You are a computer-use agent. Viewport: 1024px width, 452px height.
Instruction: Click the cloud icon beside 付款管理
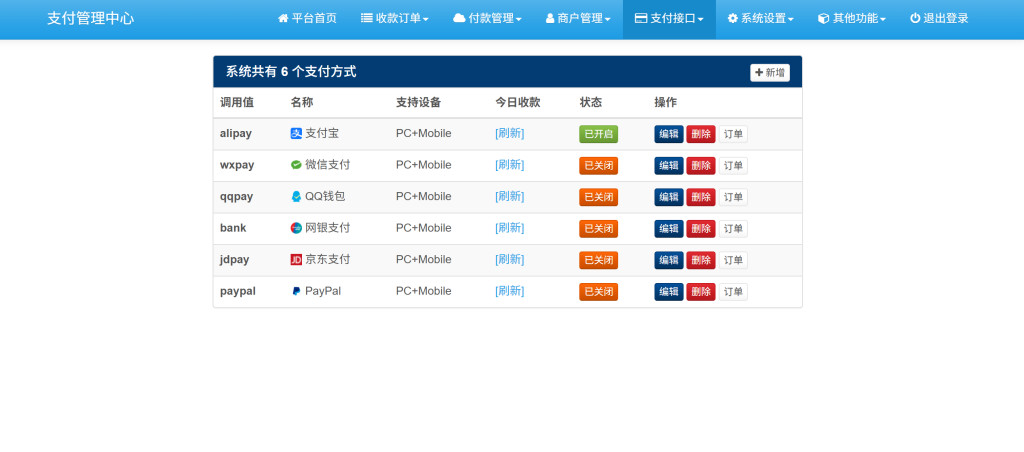(x=459, y=18)
